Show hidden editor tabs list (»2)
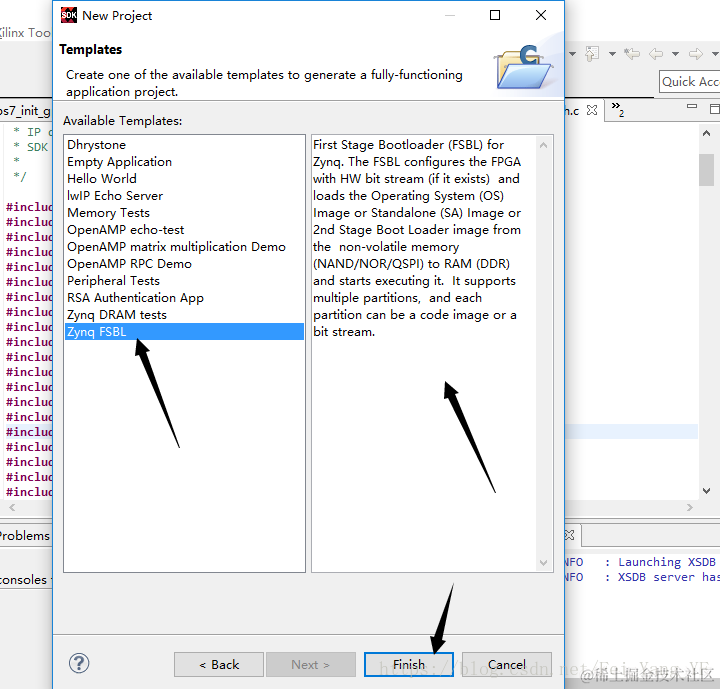The height and width of the screenshot is (689, 720). coord(618,109)
